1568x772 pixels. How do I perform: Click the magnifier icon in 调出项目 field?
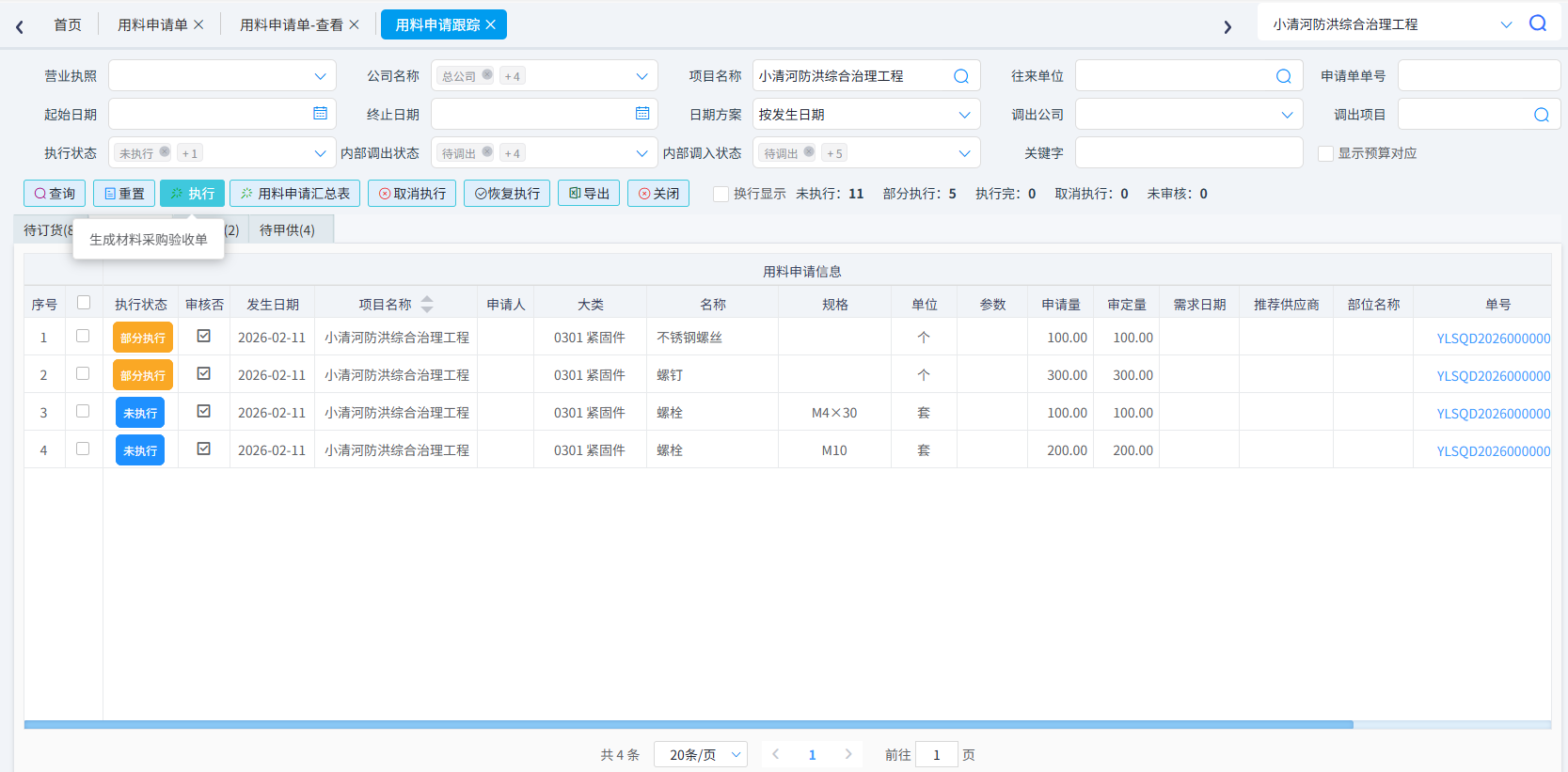1542,115
